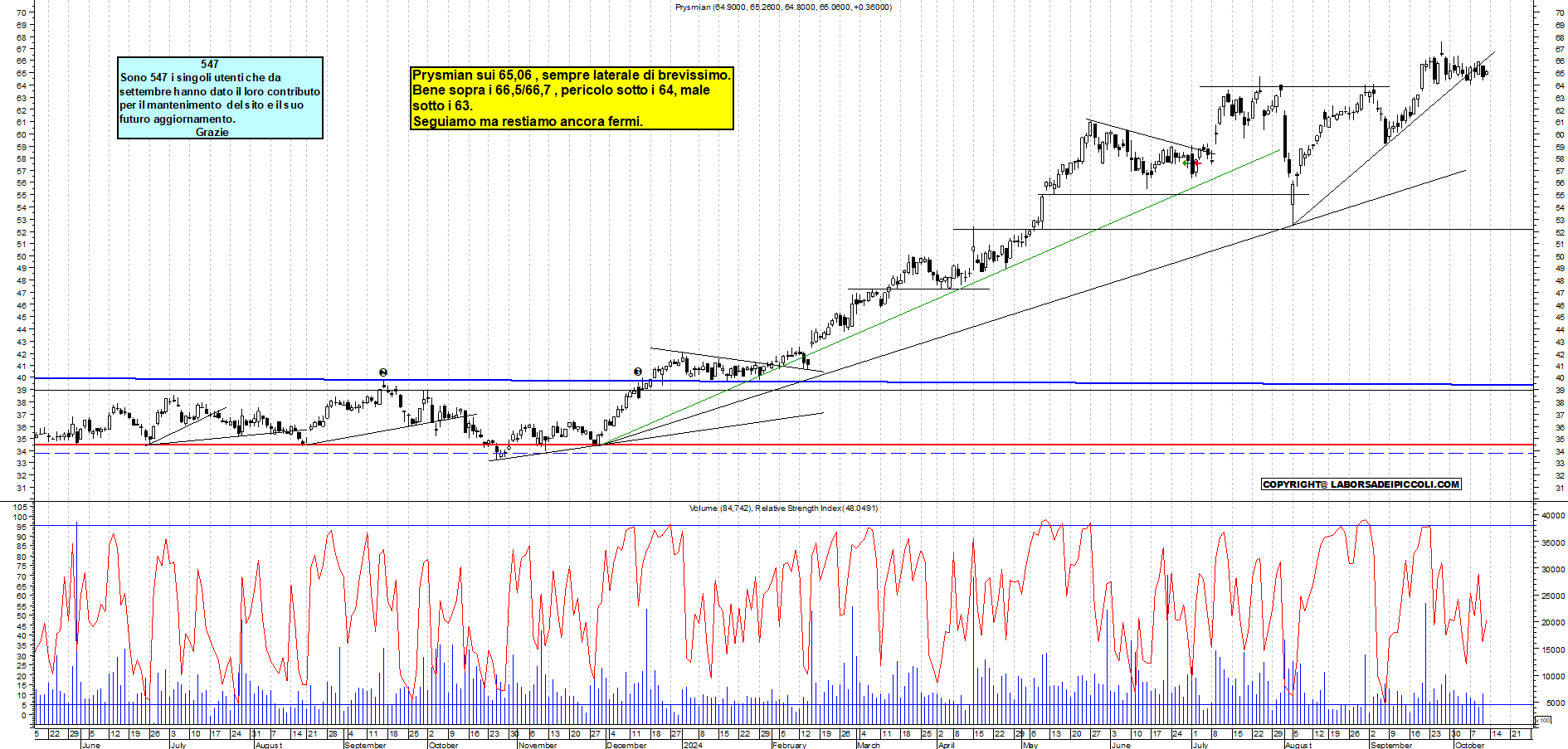Screen dimensions: 1568x749
Task: Select 'Seguiamo ma restiamo ancora fermi.' line
Action: point(528,121)
